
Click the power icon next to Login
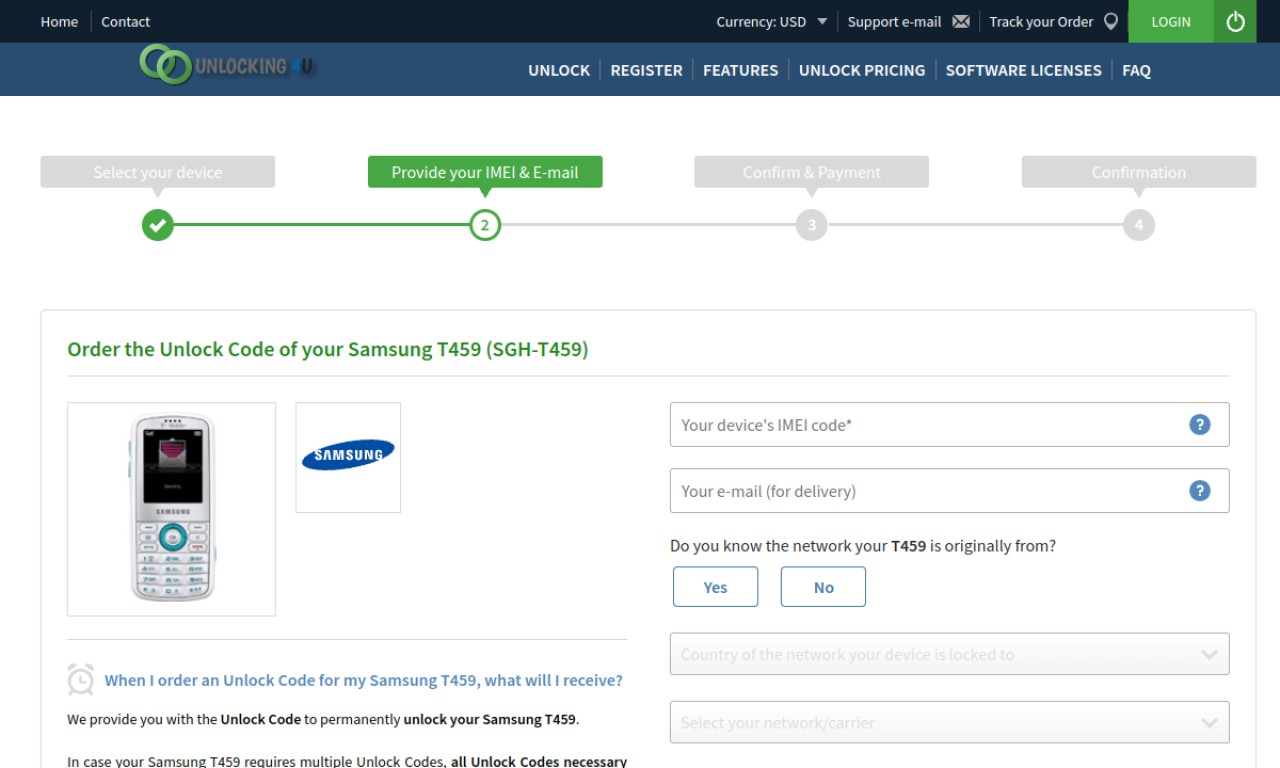coord(1235,21)
